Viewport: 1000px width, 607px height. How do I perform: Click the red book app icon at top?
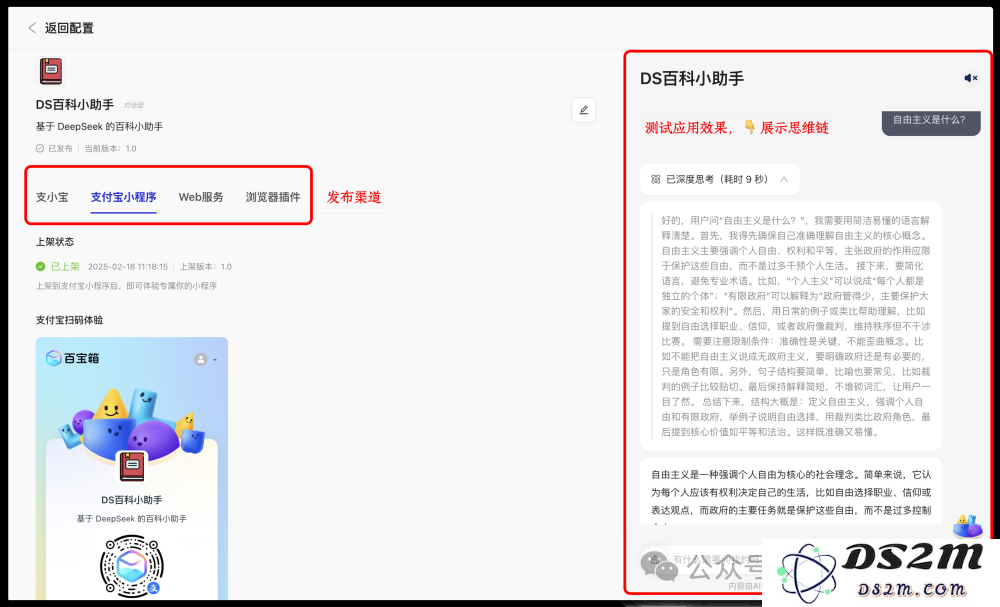(51, 71)
